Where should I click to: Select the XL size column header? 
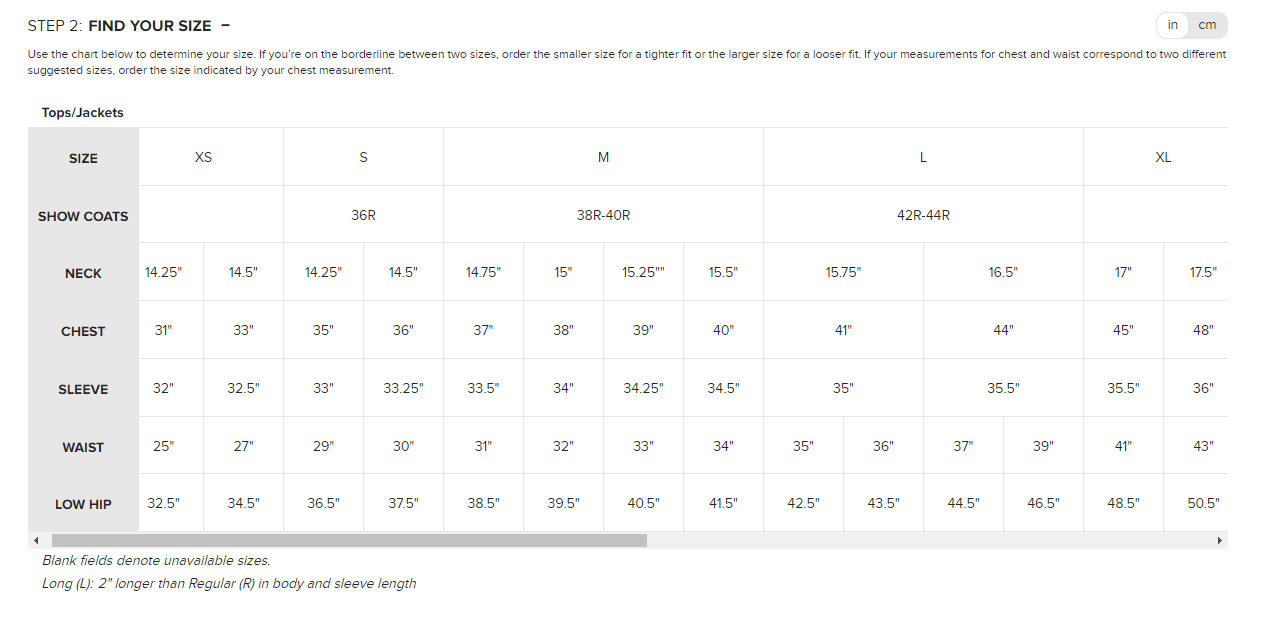click(x=1162, y=157)
